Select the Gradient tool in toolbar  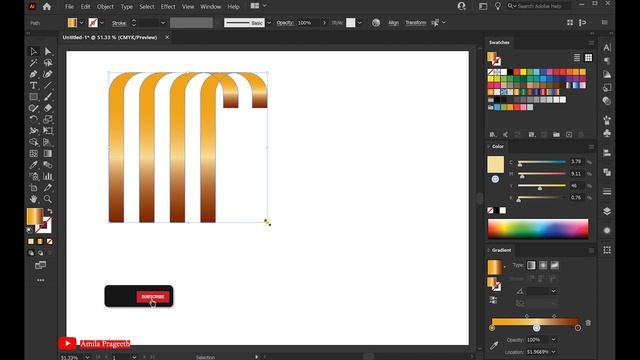click(48, 154)
